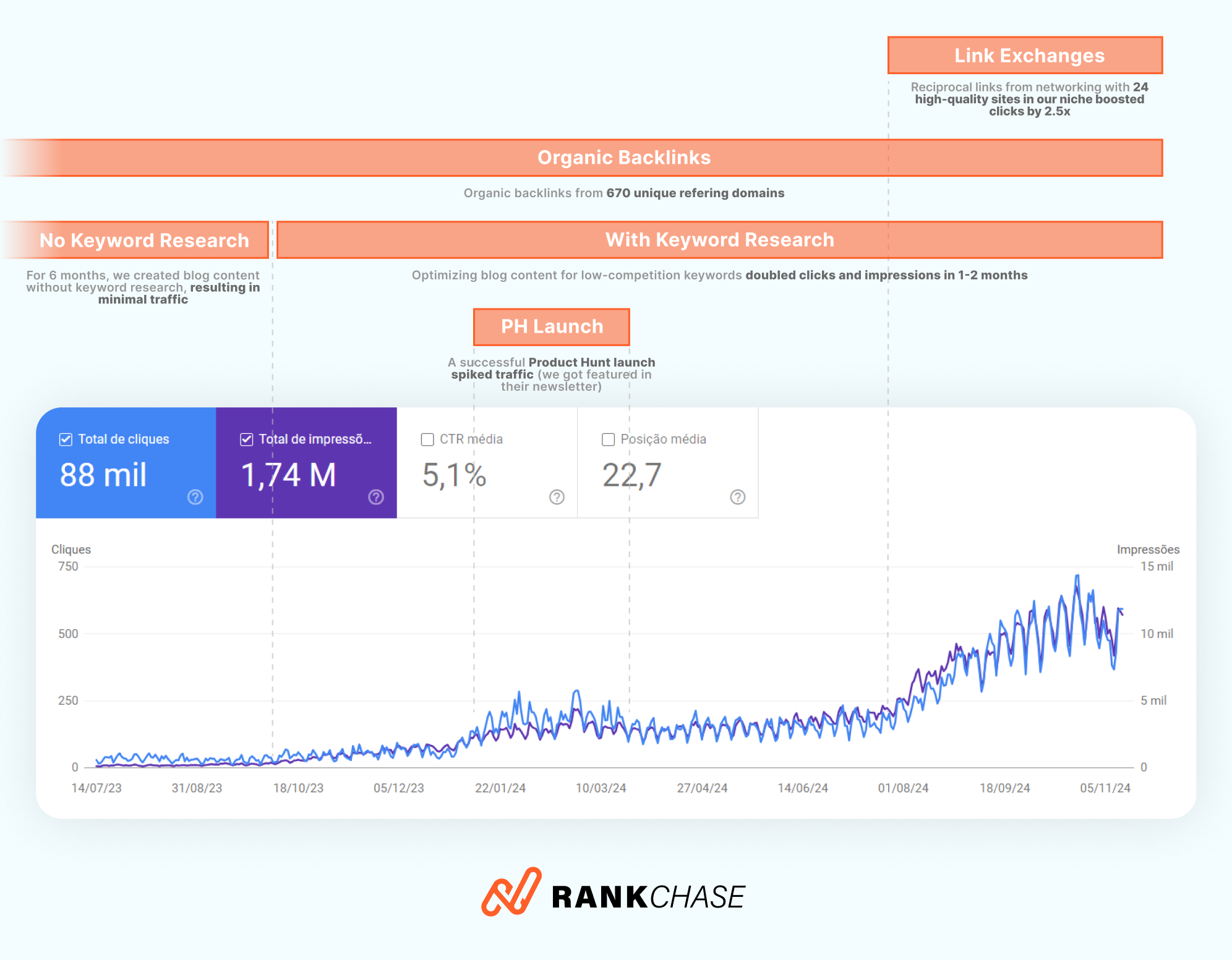Click the With Keyword Research banner
The image size is (1232, 960).
pos(719,240)
